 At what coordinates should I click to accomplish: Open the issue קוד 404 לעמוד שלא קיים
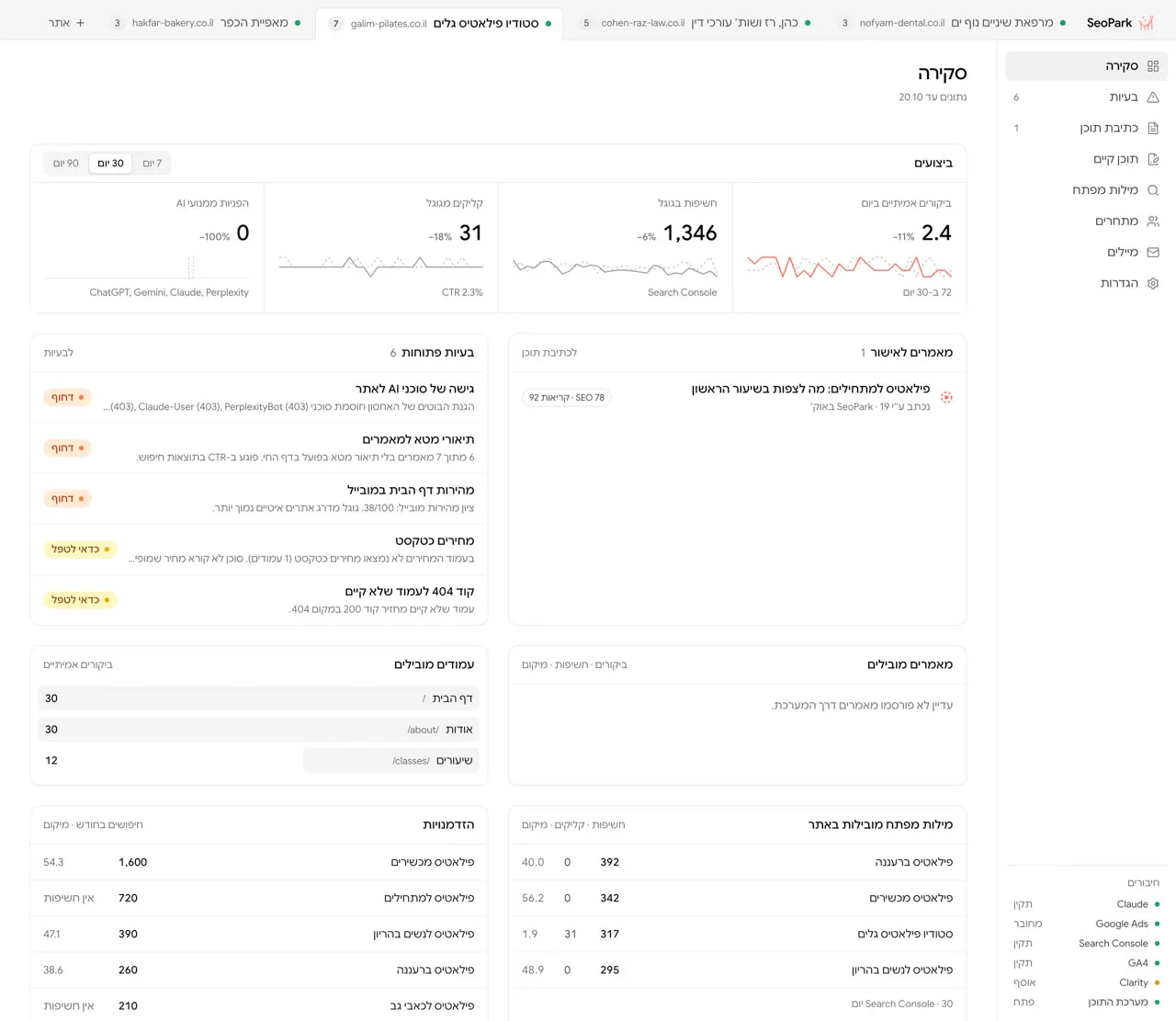pyautogui.click(x=259, y=599)
